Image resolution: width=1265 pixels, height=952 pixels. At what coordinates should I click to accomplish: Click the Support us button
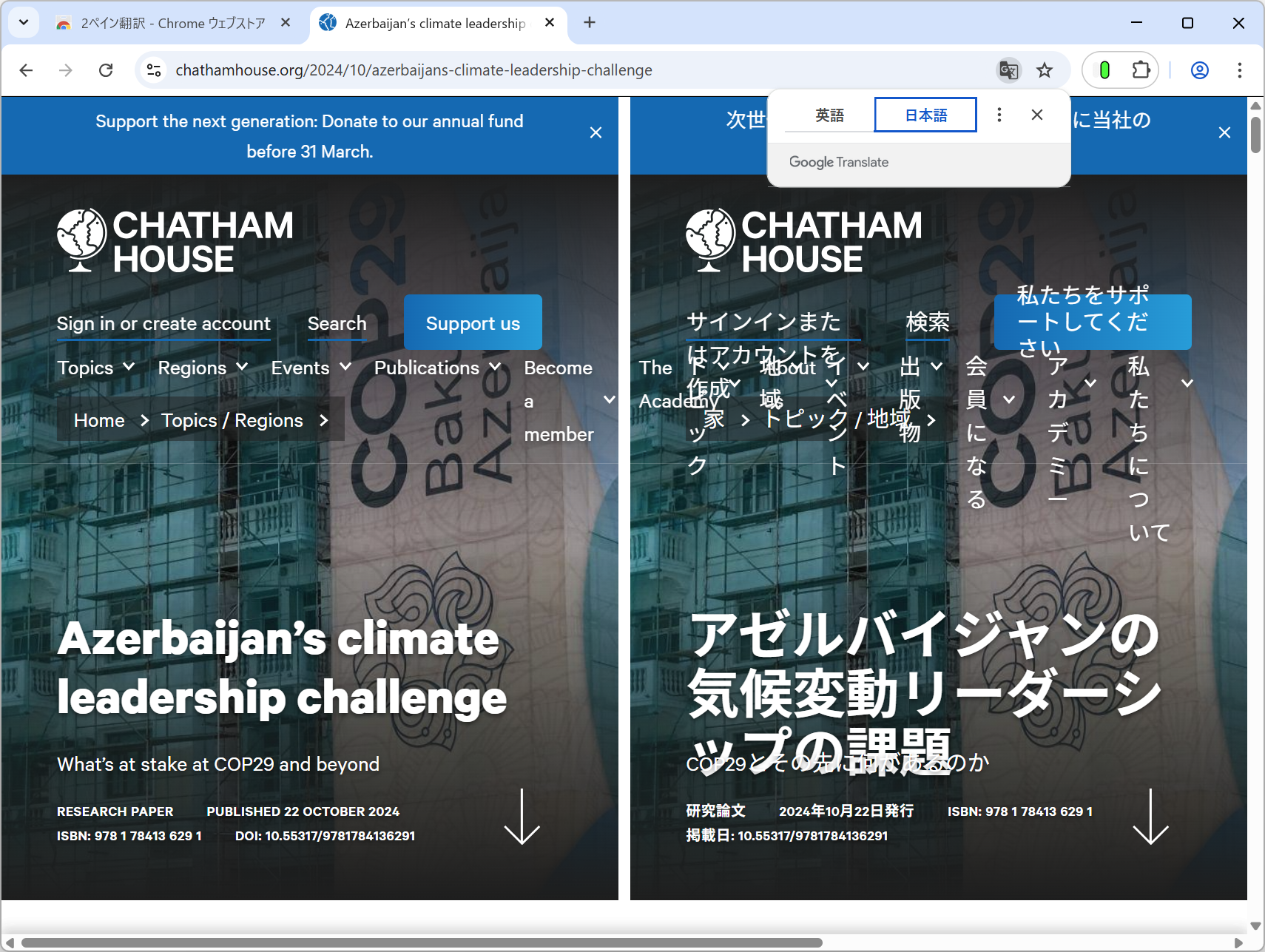(473, 322)
